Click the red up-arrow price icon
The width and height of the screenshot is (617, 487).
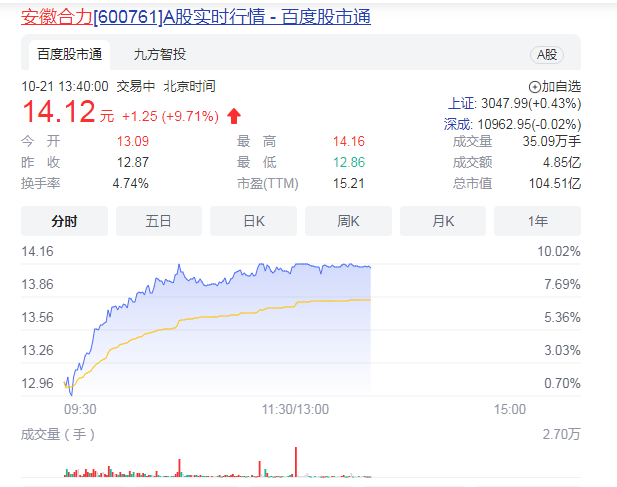point(234,115)
